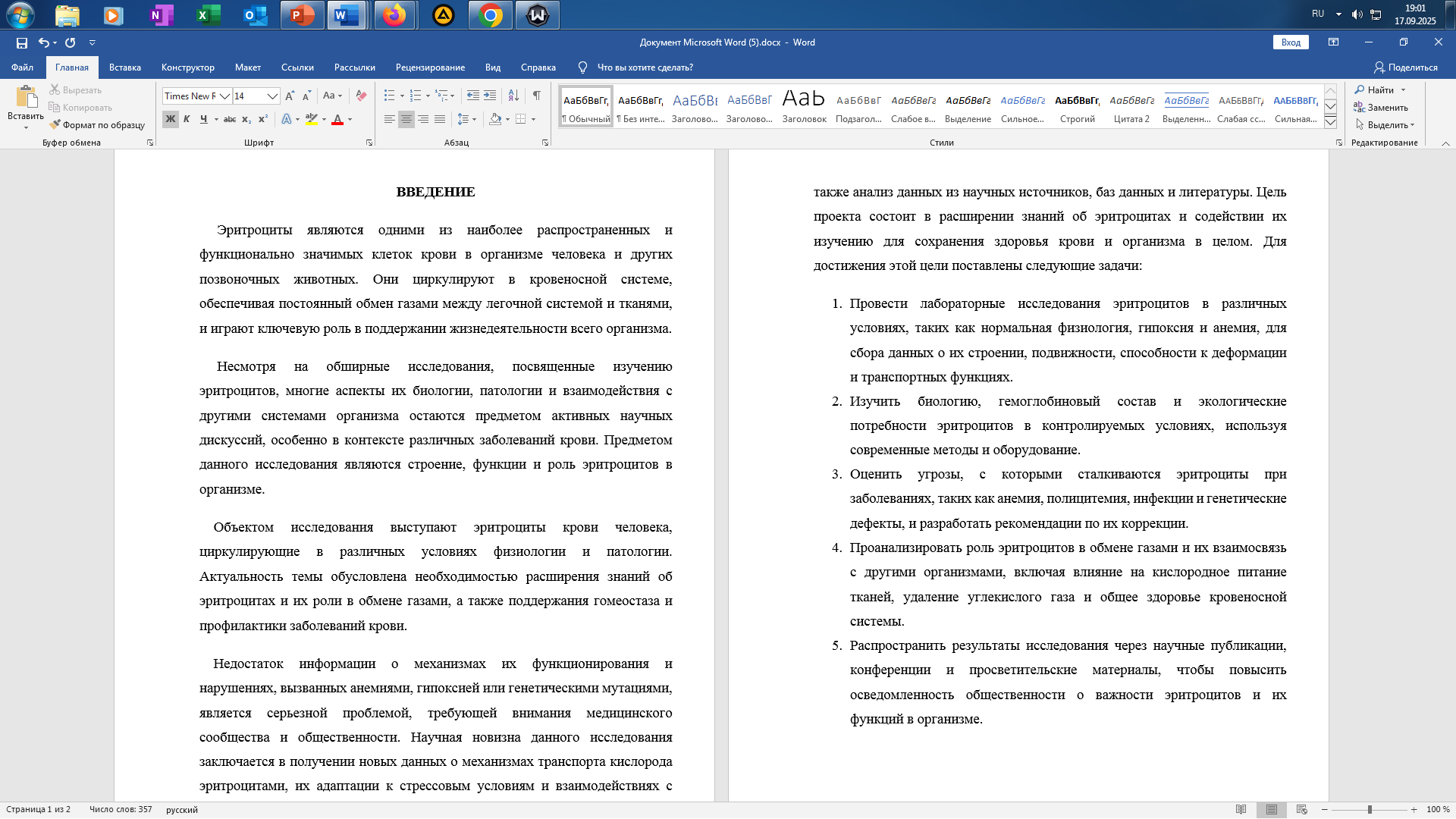
Task: Open the font size 14 dropdown
Action: [x=272, y=96]
